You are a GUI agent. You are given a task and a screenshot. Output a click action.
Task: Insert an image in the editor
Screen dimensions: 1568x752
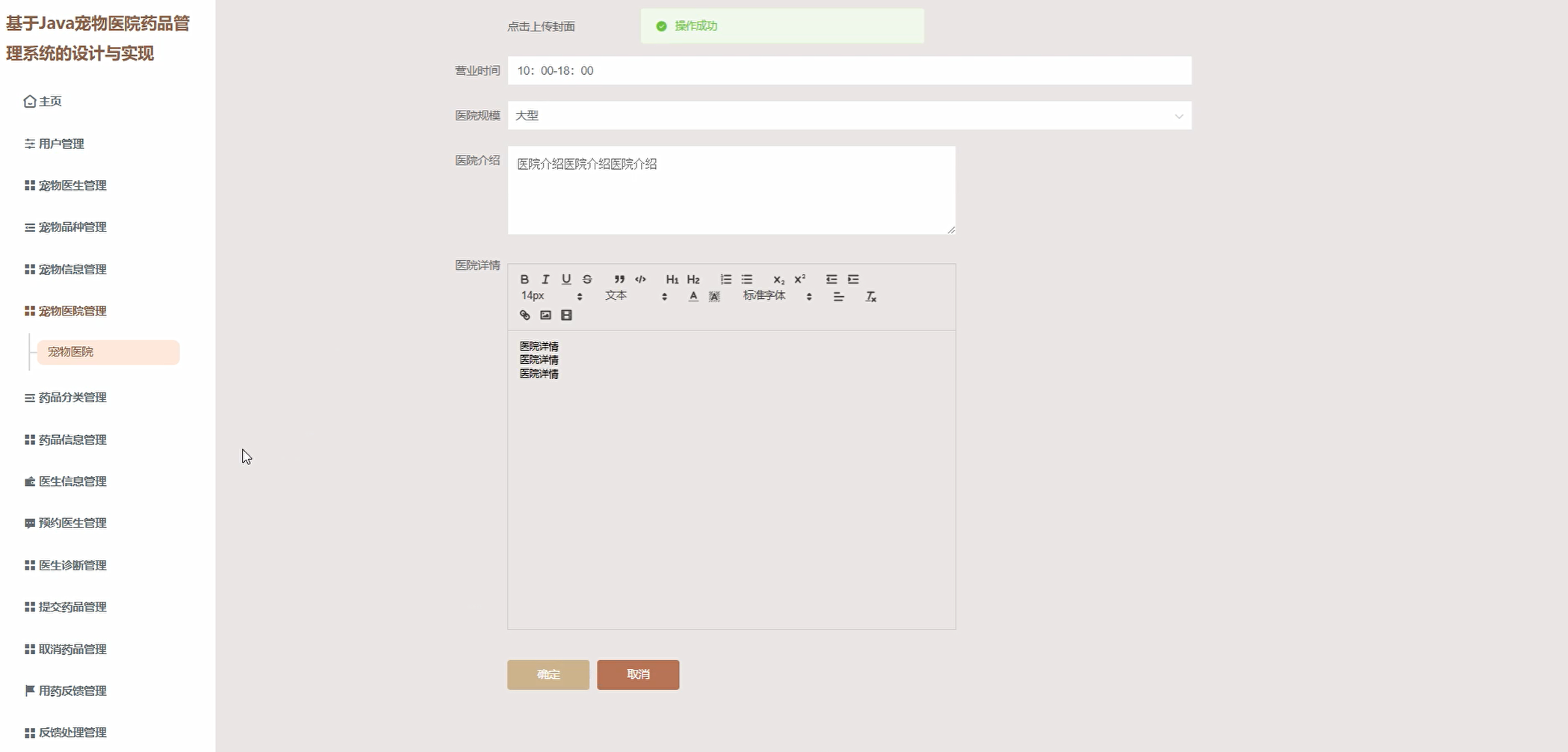click(x=545, y=315)
